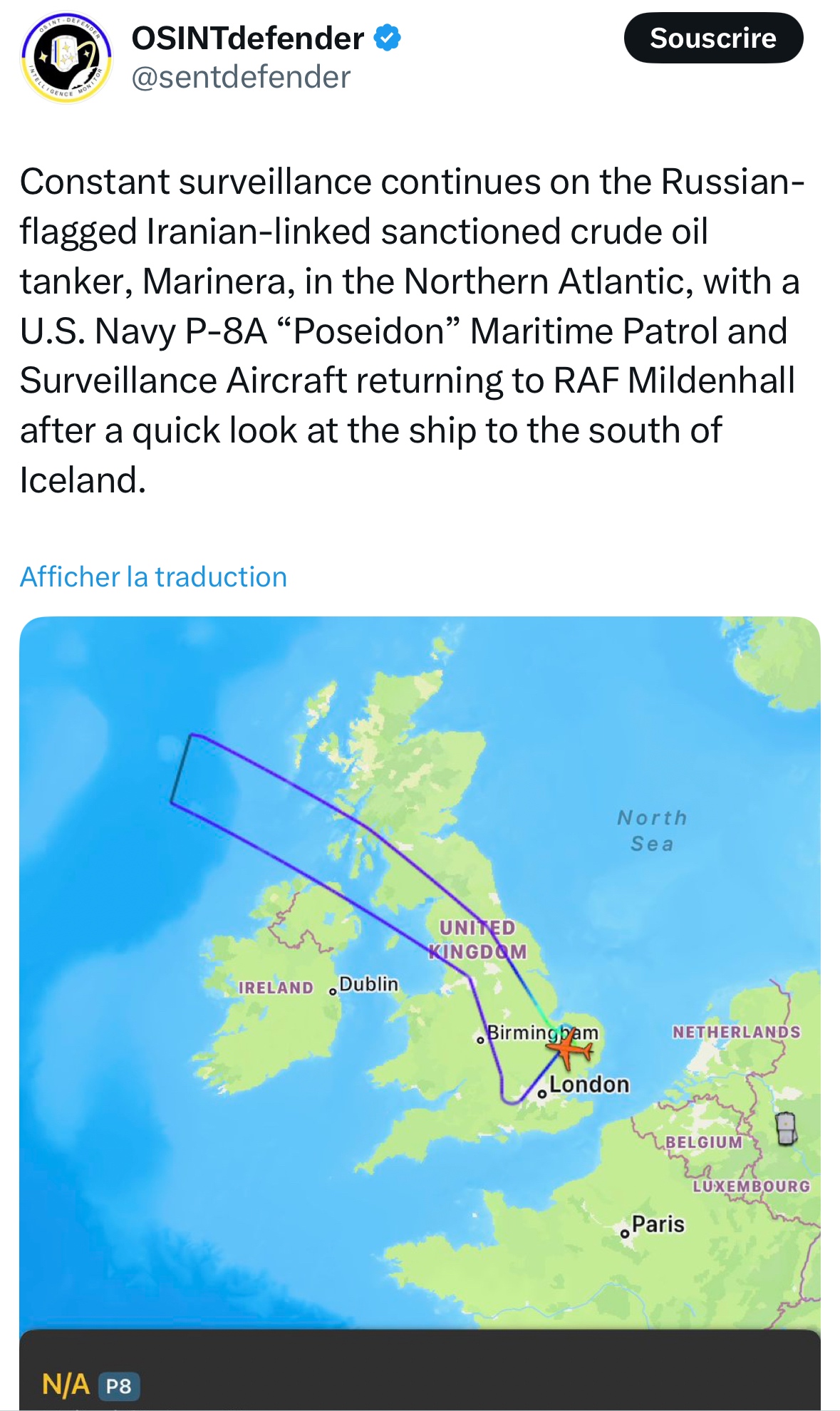Image resolution: width=840 pixels, height=1411 pixels.
Task: Click the Afficher la traduction link
Action: point(153,577)
